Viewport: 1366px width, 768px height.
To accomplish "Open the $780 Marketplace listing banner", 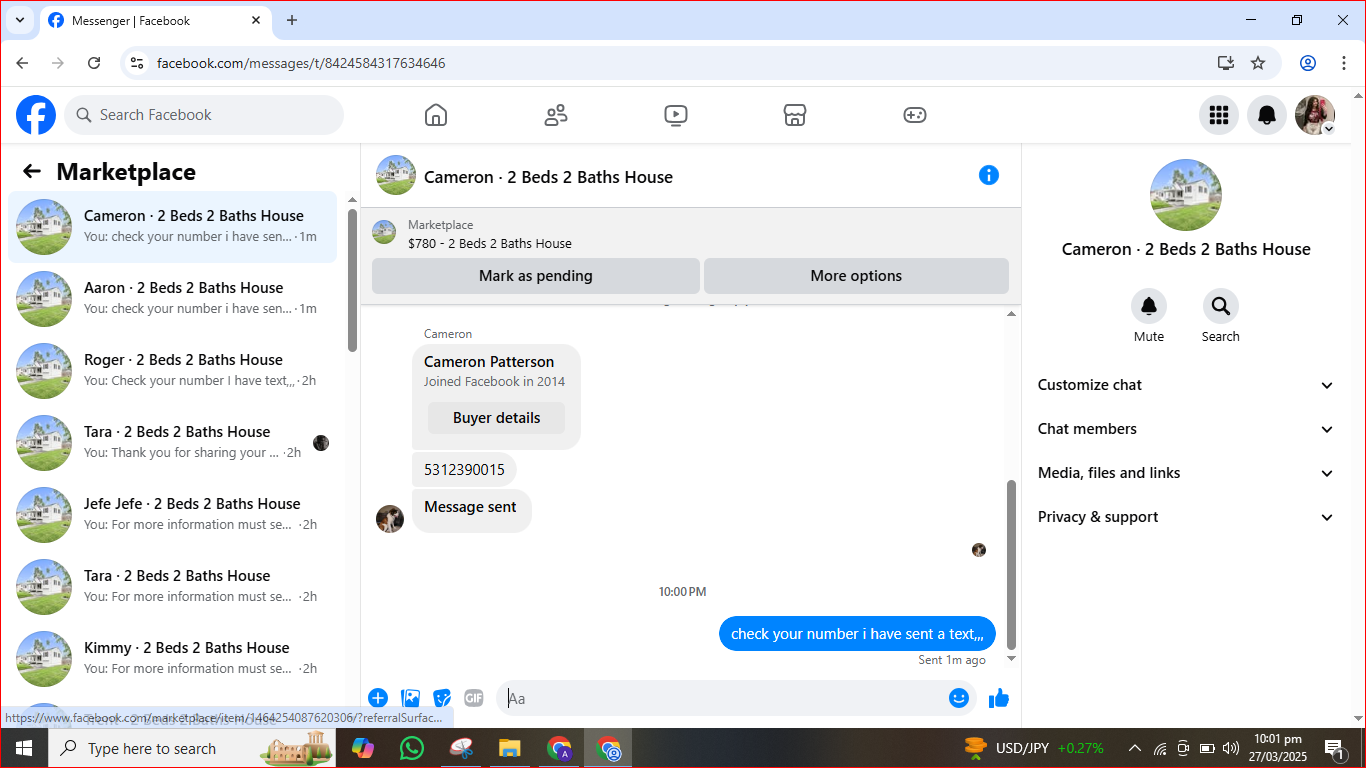I will coord(690,234).
